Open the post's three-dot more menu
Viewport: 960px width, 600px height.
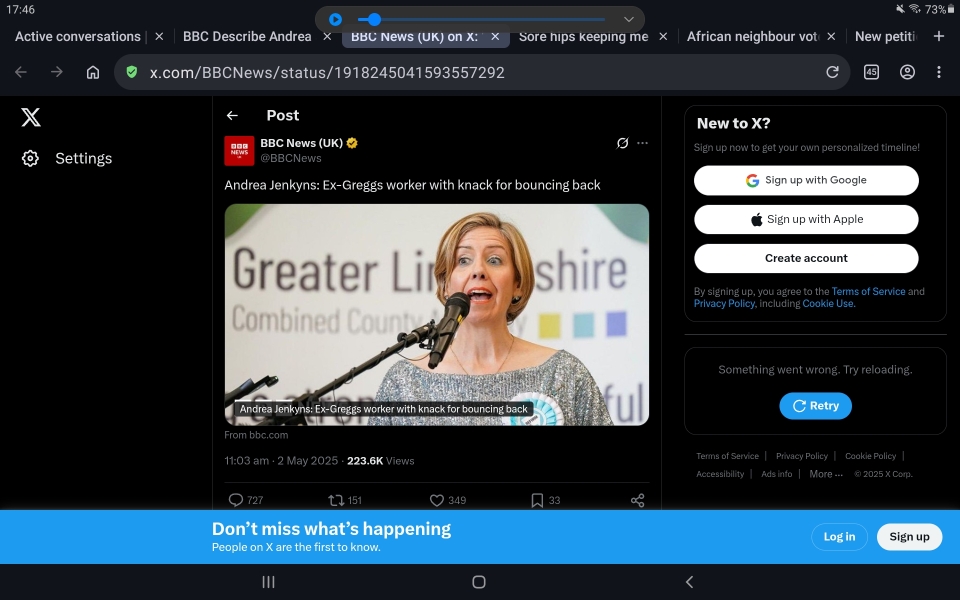[x=642, y=143]
